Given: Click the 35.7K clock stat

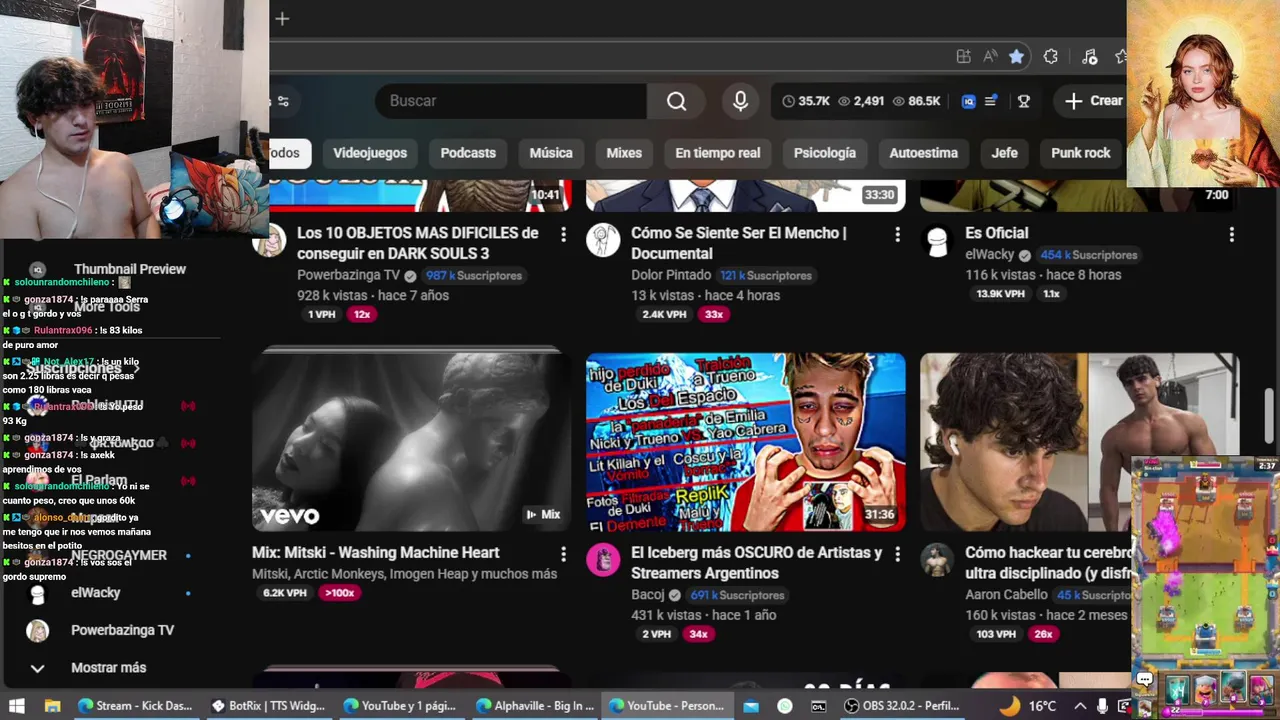Looking at the screenshot, I should coord(806,101).
